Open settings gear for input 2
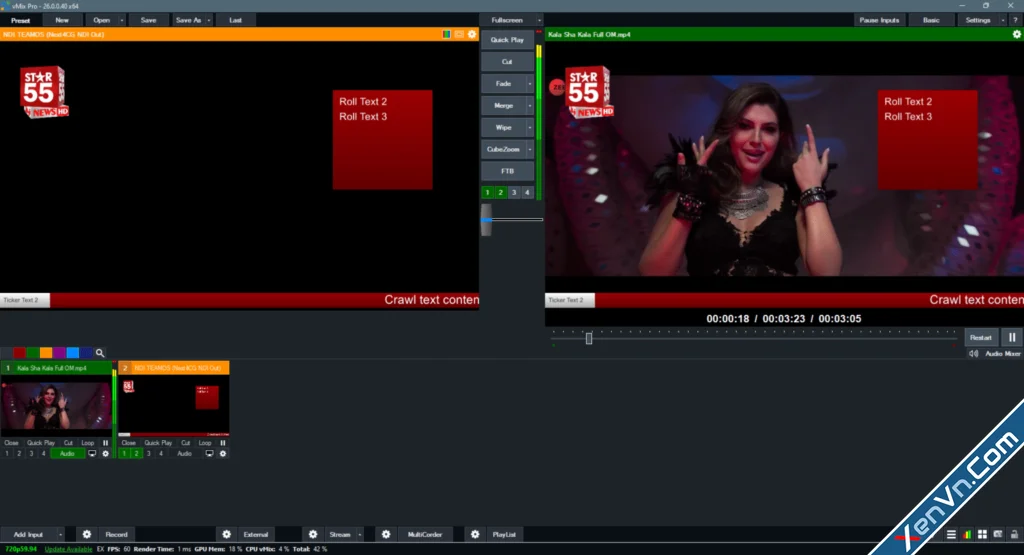Viewport: 1024px width, 555px height. pos(223,453)
